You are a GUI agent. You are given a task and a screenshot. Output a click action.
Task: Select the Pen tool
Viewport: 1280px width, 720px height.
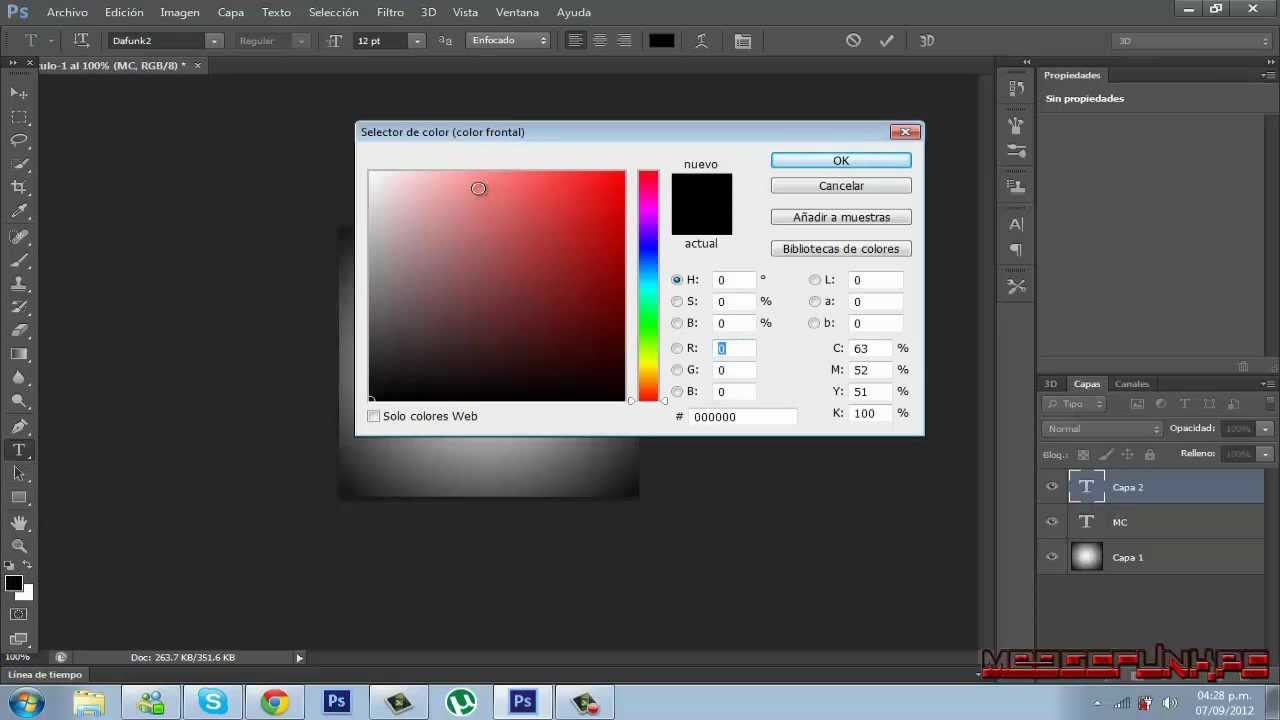click(x=19, y=427)
